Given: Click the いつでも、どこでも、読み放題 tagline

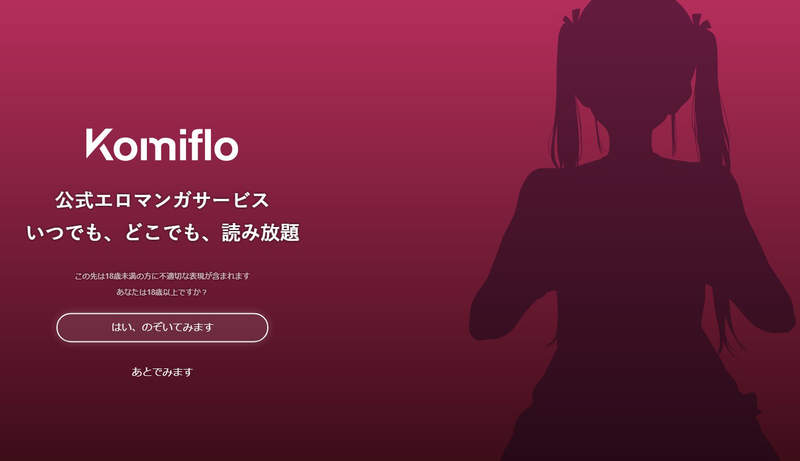Looking at the screenshot, I should coord(163,233).
